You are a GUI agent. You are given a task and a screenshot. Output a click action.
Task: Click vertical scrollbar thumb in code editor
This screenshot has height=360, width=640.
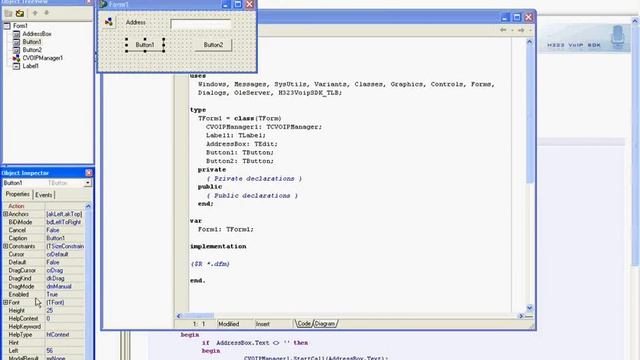point(529,115)
